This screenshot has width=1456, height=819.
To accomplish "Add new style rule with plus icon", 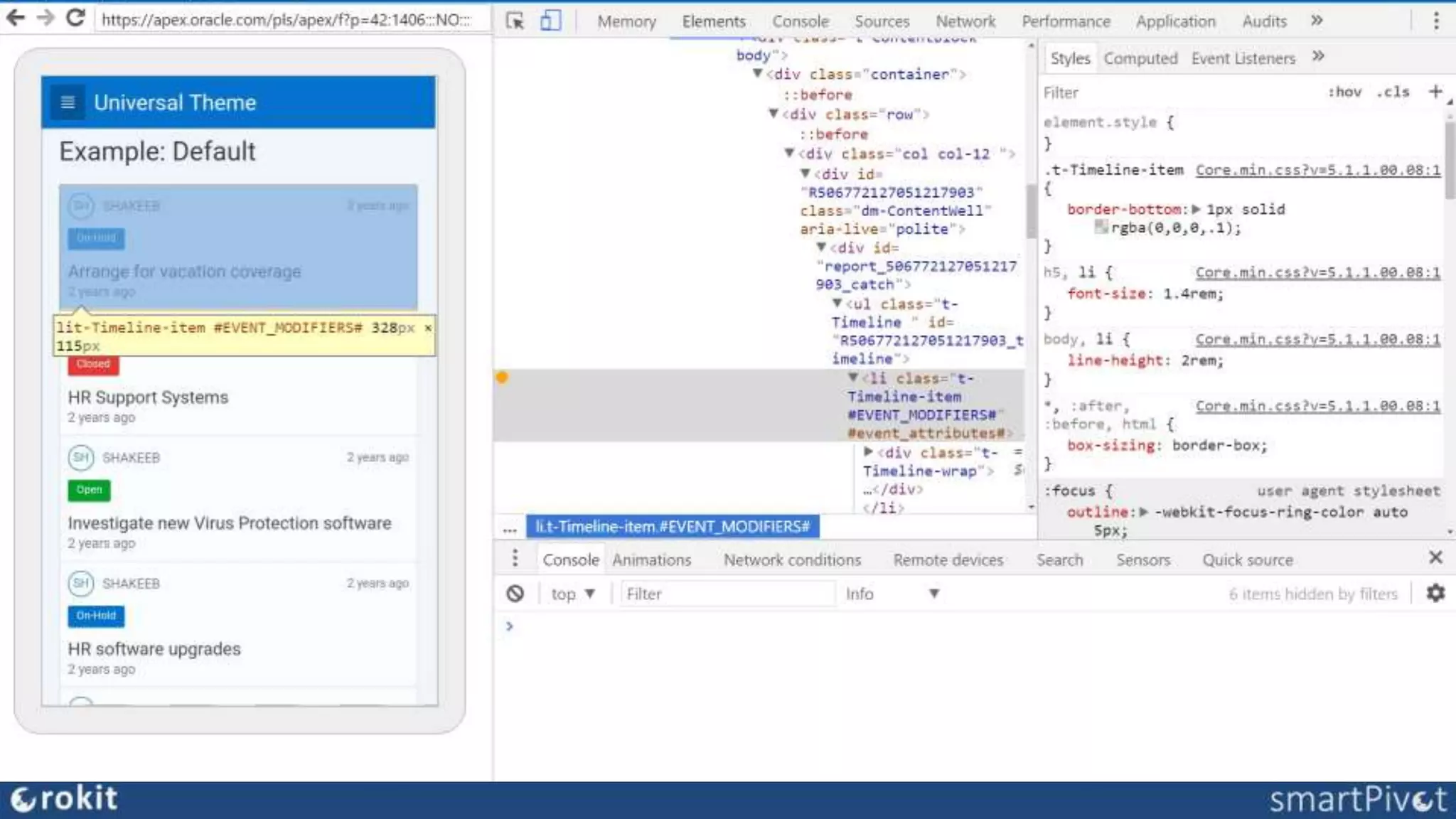I will (x=1435, y=92).
